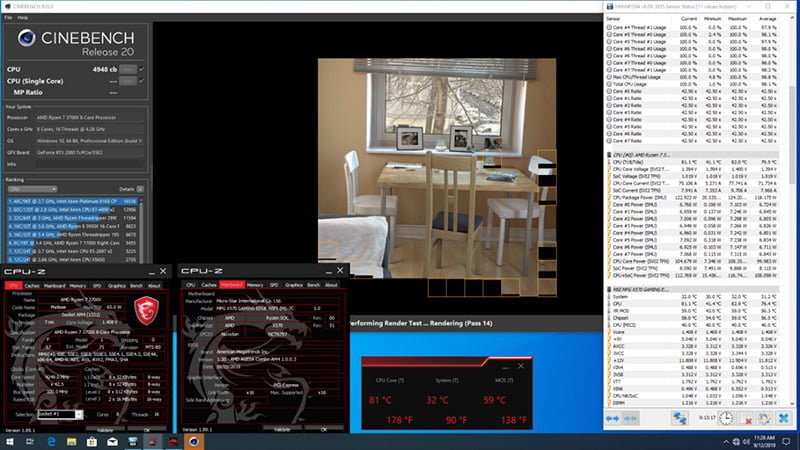Open Microsoft Store from the taskbar
This screenshot has height=450, width=800.
pyautogui.click(x=92, y=442)
